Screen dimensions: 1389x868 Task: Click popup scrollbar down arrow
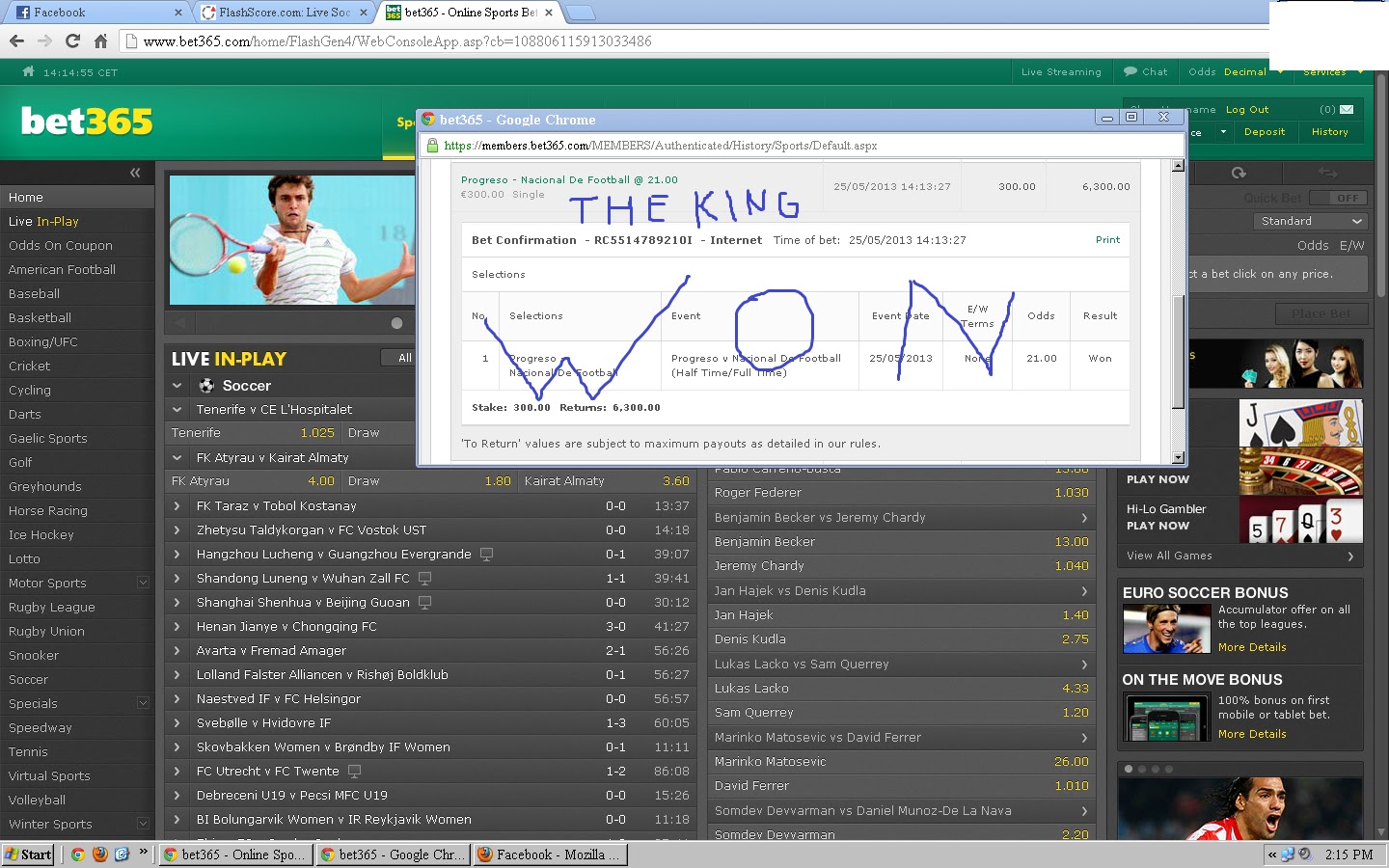(x=1178, y=458)
